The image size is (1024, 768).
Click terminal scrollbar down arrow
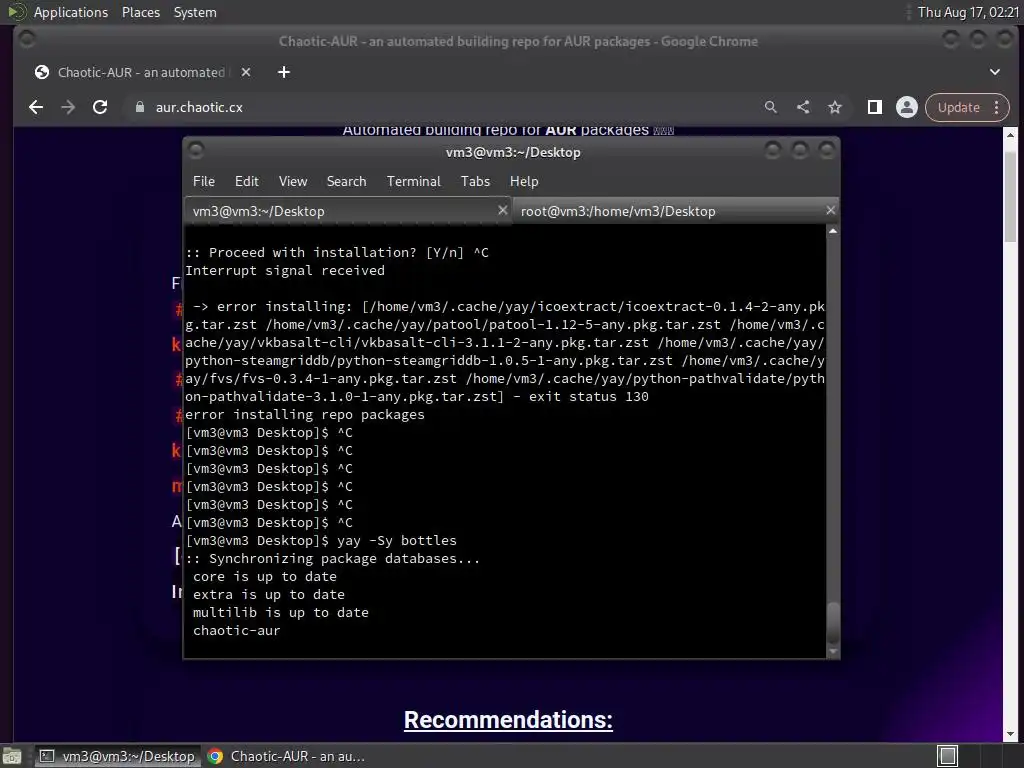(x=833, y=651)
